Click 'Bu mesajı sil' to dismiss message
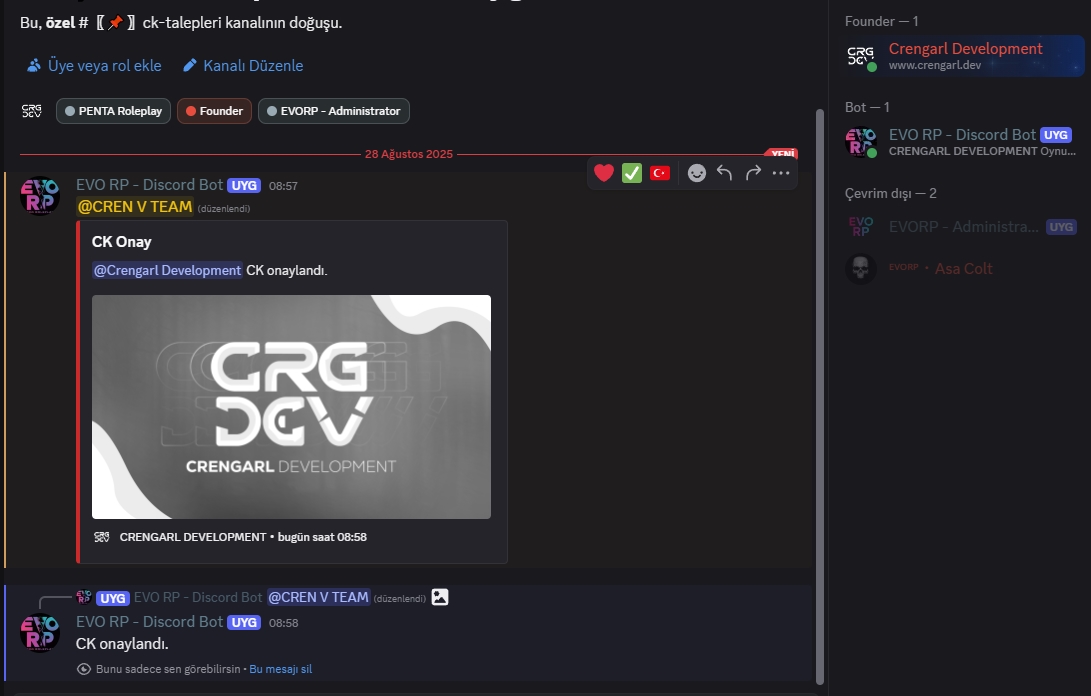 (280, 669)
